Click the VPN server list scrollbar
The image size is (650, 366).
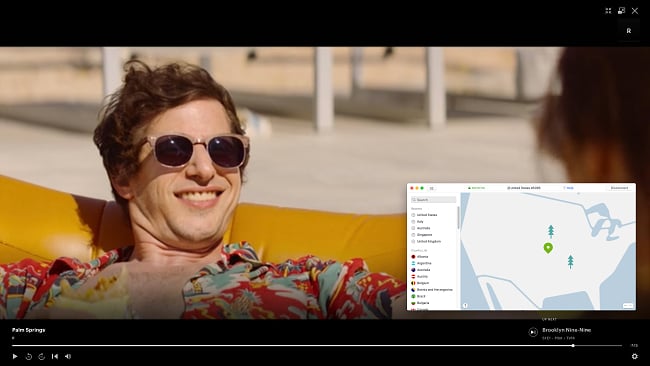(x=458, y=218)
